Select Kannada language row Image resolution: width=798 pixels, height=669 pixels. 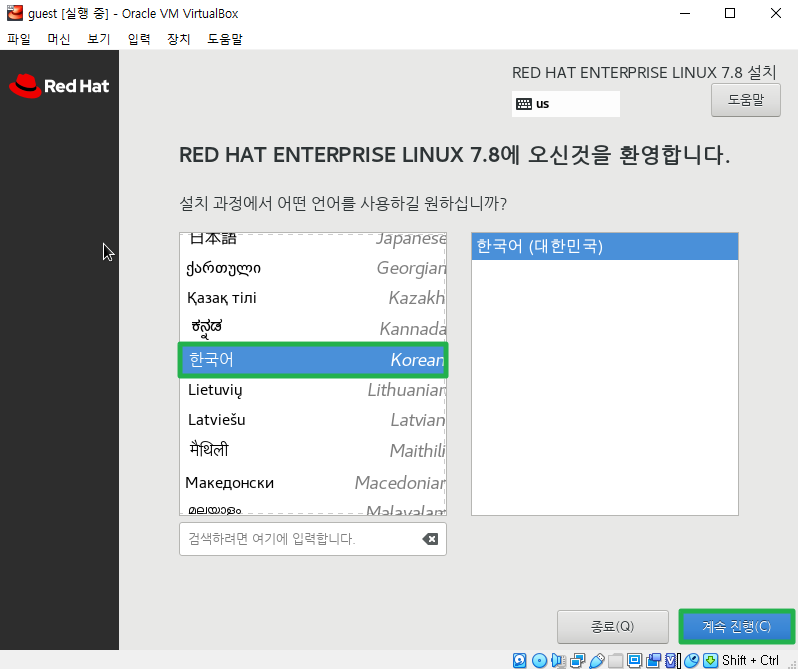(x=313, y=328)
